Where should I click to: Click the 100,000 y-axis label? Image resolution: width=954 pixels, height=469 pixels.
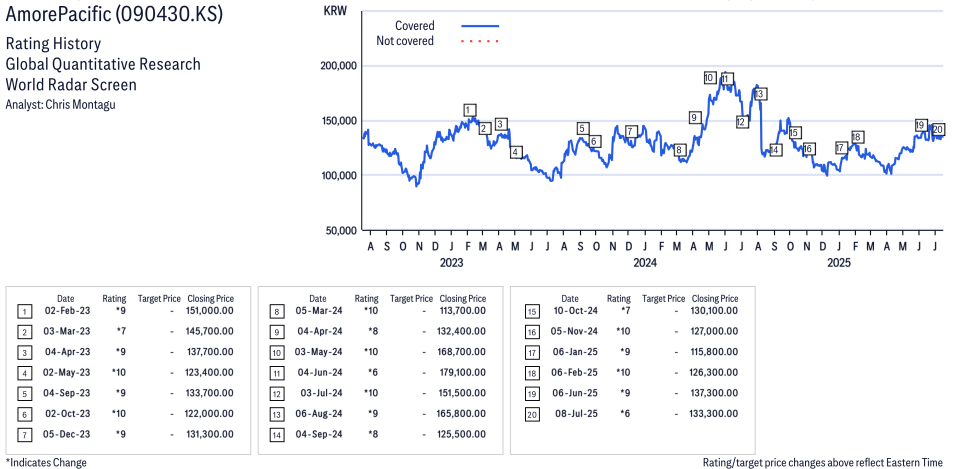coord(339,175)
